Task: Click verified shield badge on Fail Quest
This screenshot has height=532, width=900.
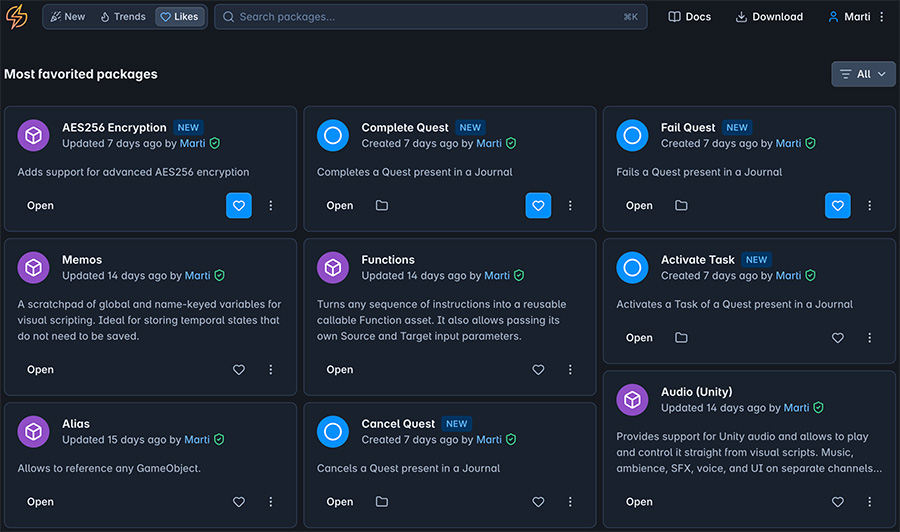Action: click(810, 143)
